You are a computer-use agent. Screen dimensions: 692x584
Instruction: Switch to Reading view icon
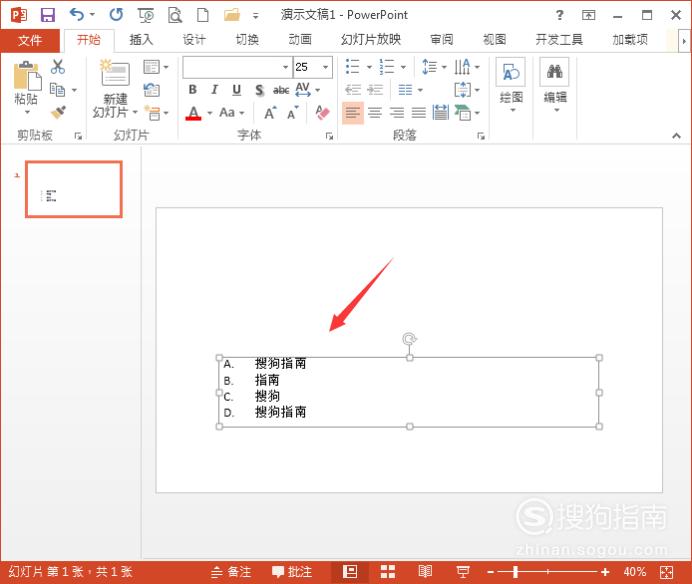coord(425,572)
